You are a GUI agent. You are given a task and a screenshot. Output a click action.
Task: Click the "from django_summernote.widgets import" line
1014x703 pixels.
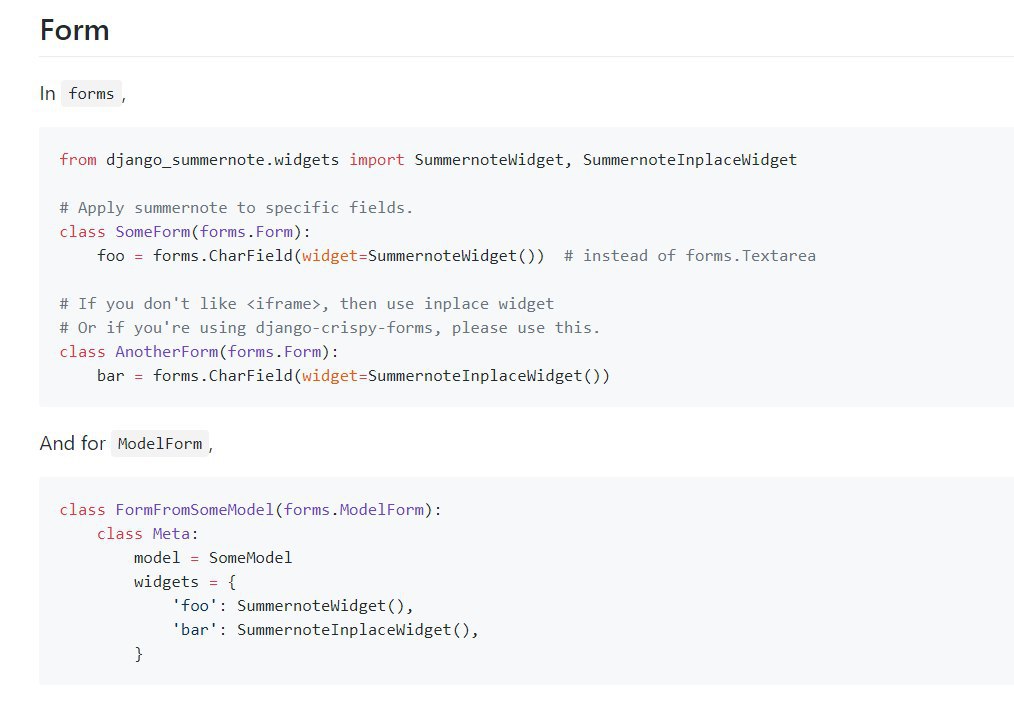point(428,160)
